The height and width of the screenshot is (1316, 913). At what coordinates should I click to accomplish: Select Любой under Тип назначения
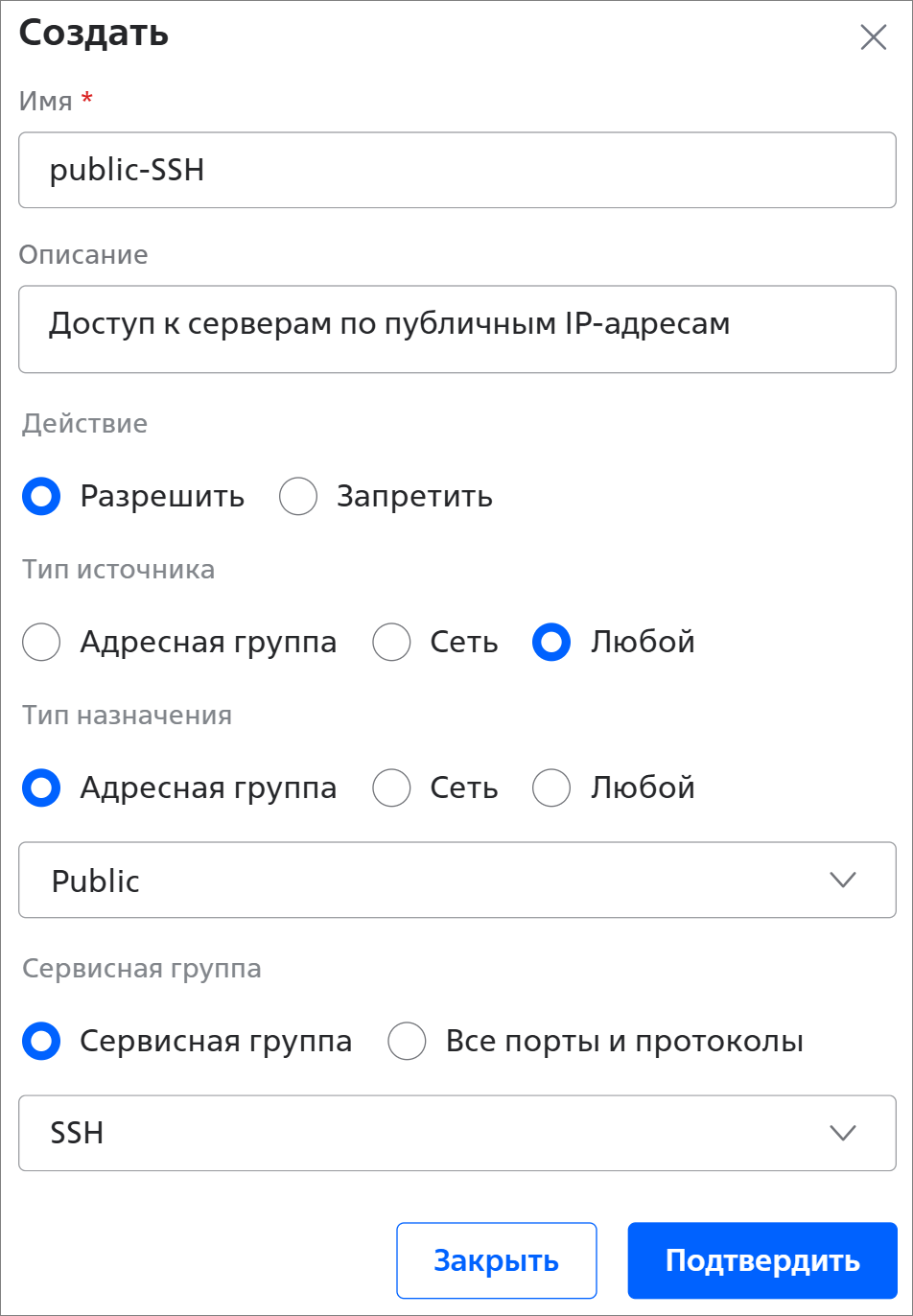551,787
